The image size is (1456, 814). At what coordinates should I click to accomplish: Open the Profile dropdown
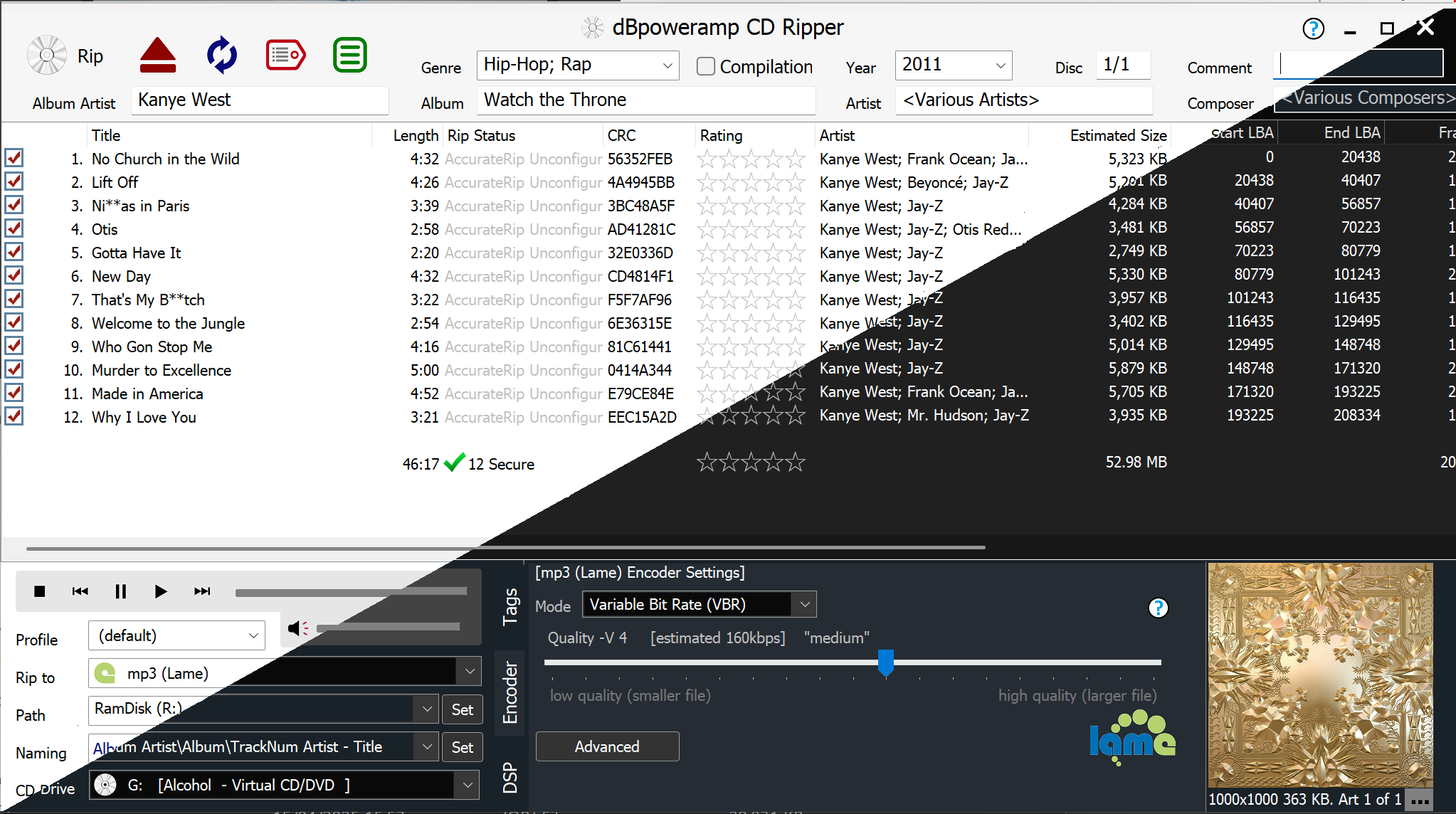click(x=253, y=635)
